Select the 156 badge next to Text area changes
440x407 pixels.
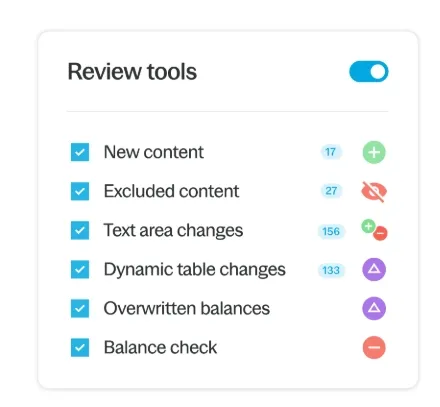(x=331, y=231)
